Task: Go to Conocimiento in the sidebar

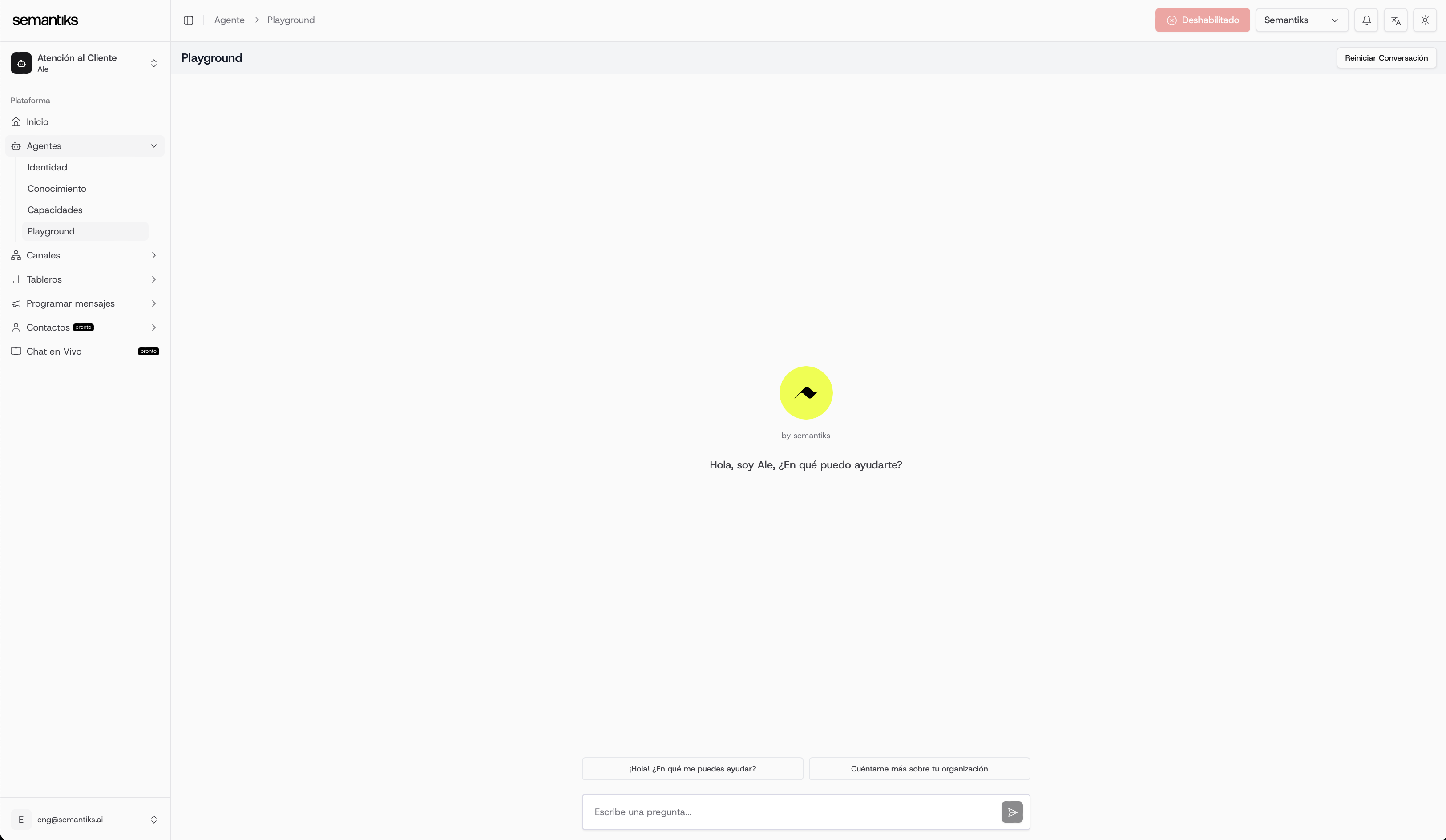Action: coord(57,189)
